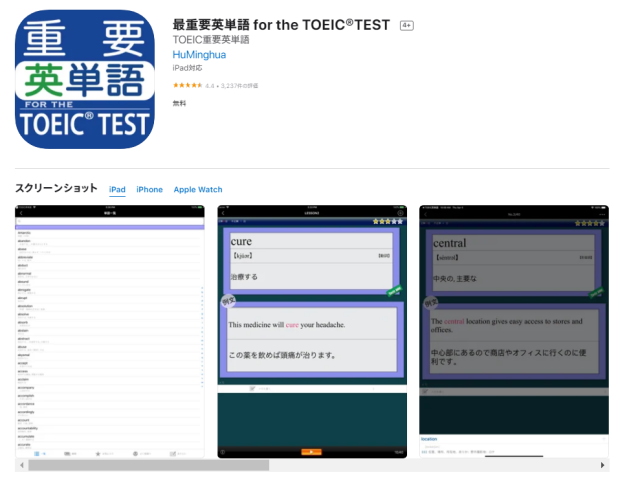Click the left scroll arrow of screenshot scrollbar
Screen dimensions: 640x481
click(22, 465)
